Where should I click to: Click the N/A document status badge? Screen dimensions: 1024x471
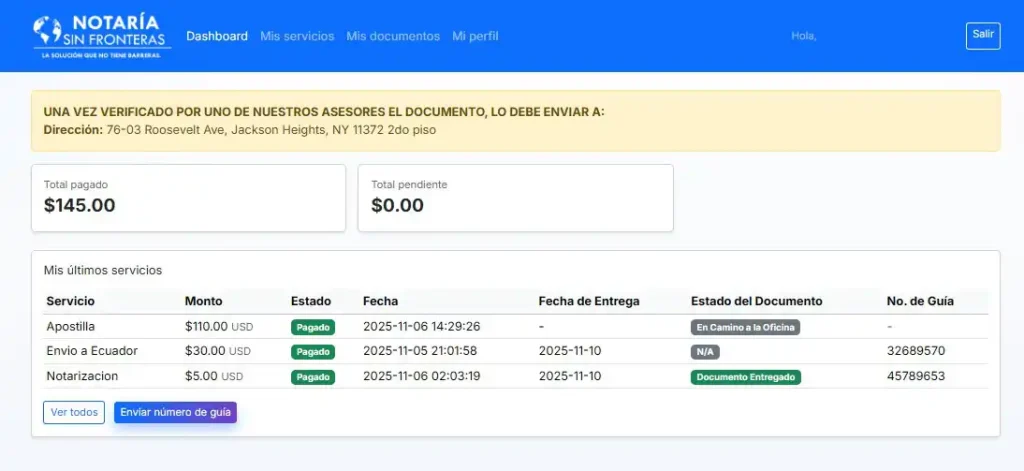705,352
